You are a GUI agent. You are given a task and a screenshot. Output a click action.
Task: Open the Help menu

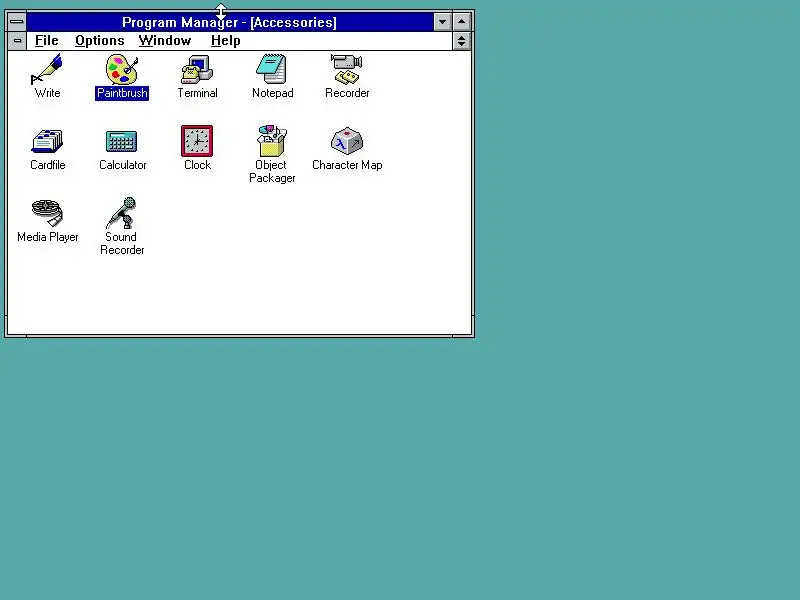click(x=226, y=40)
